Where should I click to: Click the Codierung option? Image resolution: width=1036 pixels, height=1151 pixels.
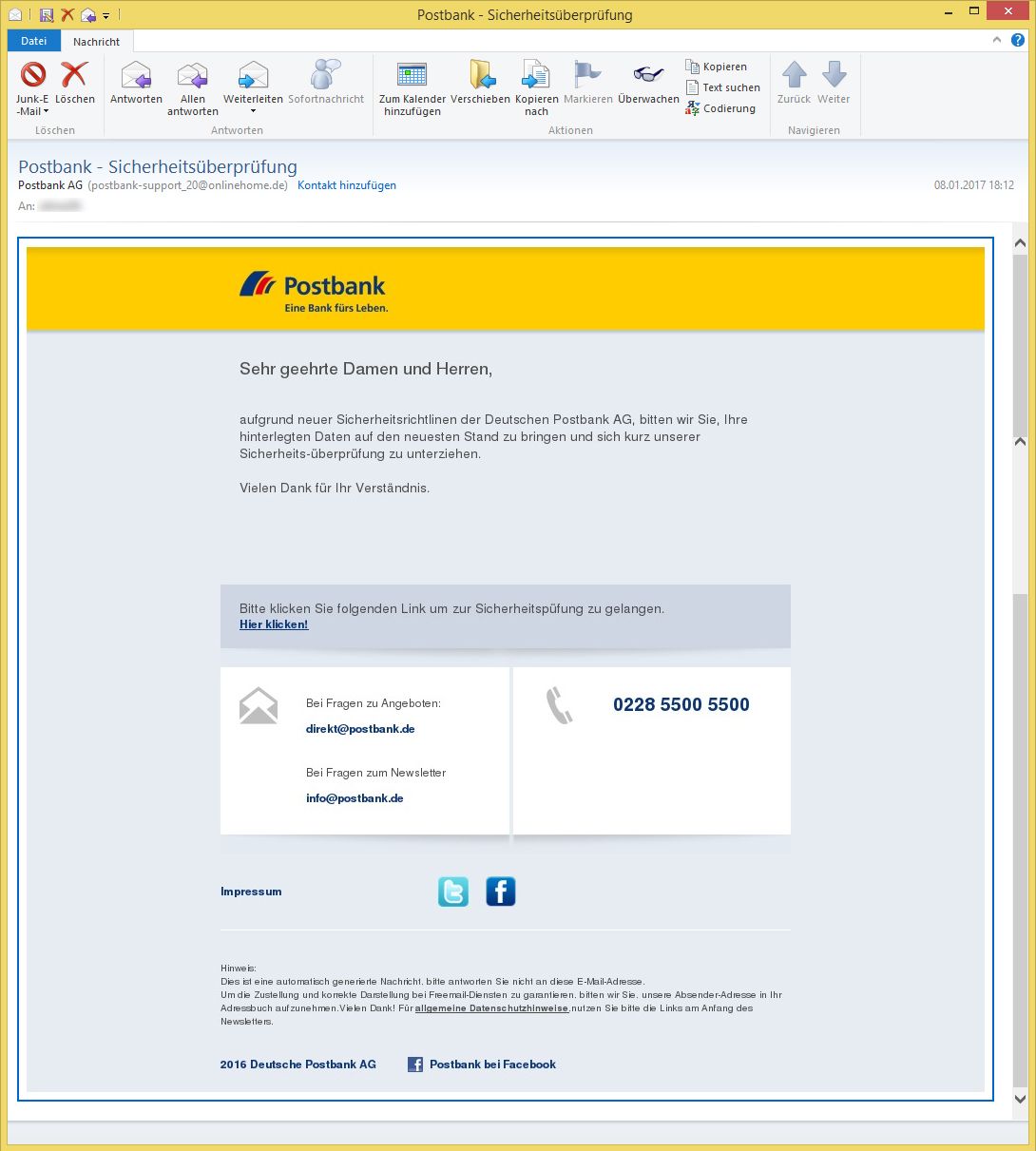pyautogui.click(x=720, y=108)
